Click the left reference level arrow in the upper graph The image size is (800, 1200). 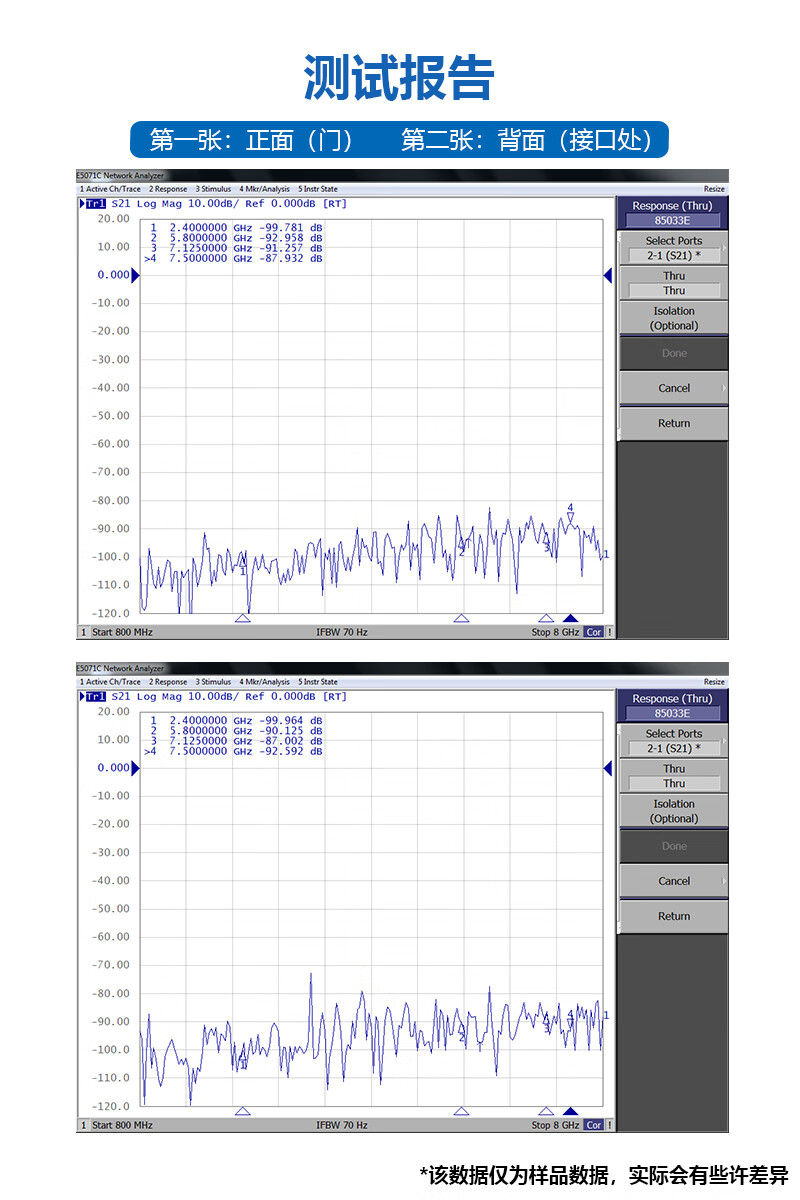[136, 275]
